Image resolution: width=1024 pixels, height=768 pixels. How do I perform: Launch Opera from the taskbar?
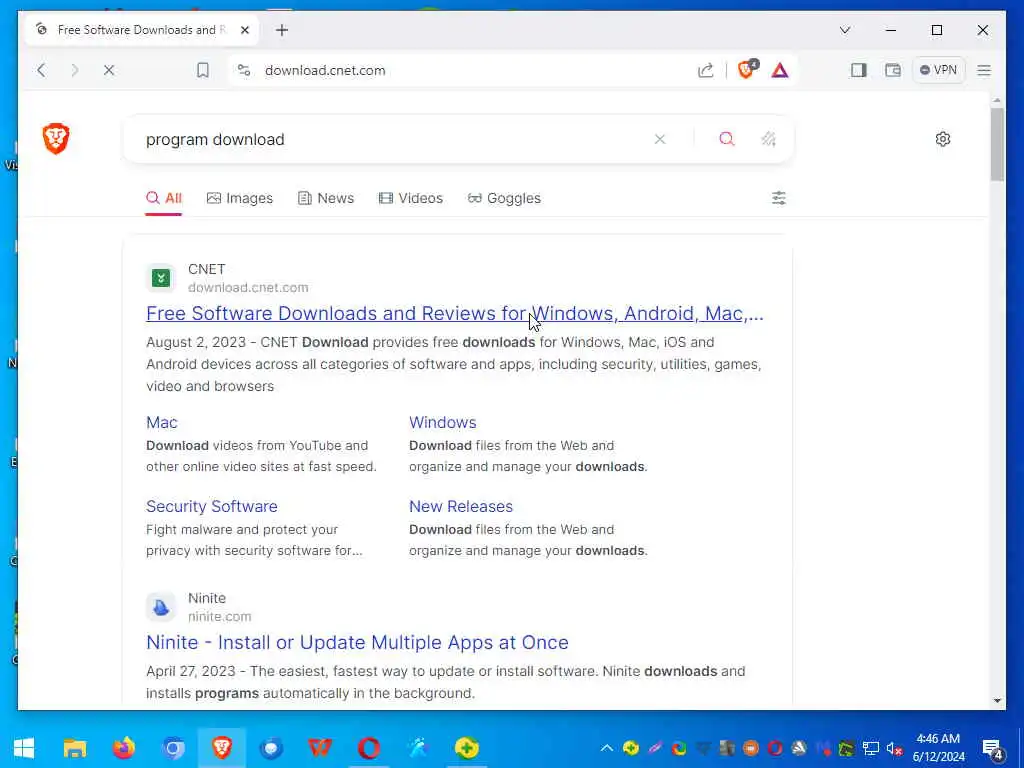click(x=369, y=748)
